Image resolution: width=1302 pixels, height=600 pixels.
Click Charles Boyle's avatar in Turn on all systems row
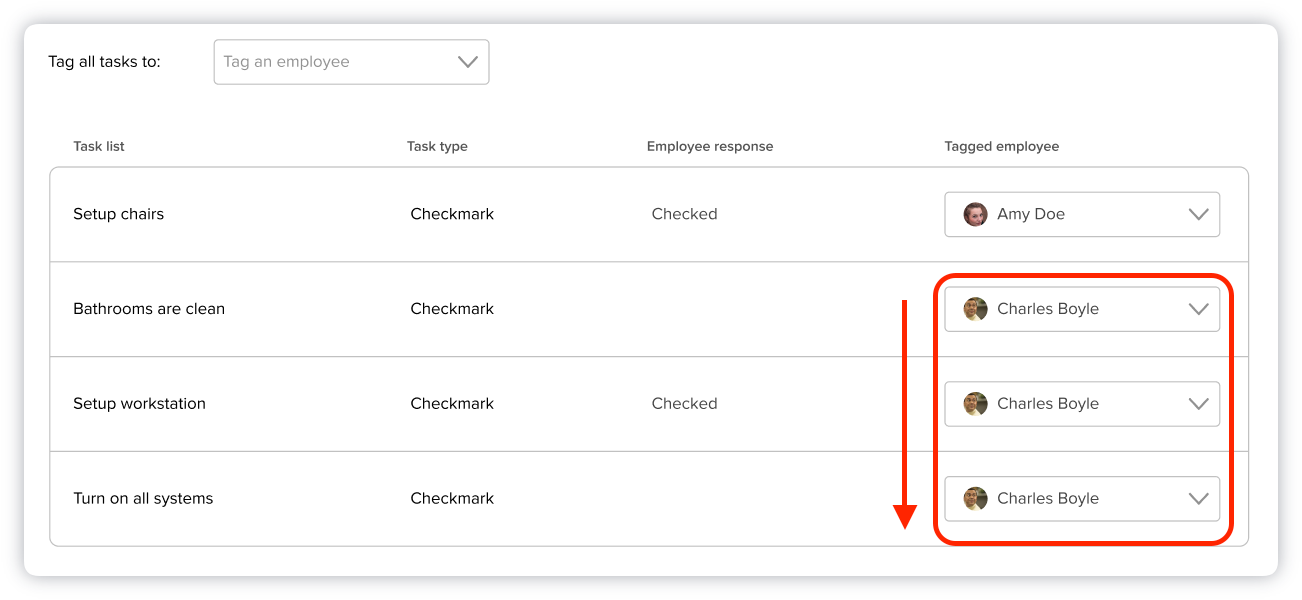975,499
